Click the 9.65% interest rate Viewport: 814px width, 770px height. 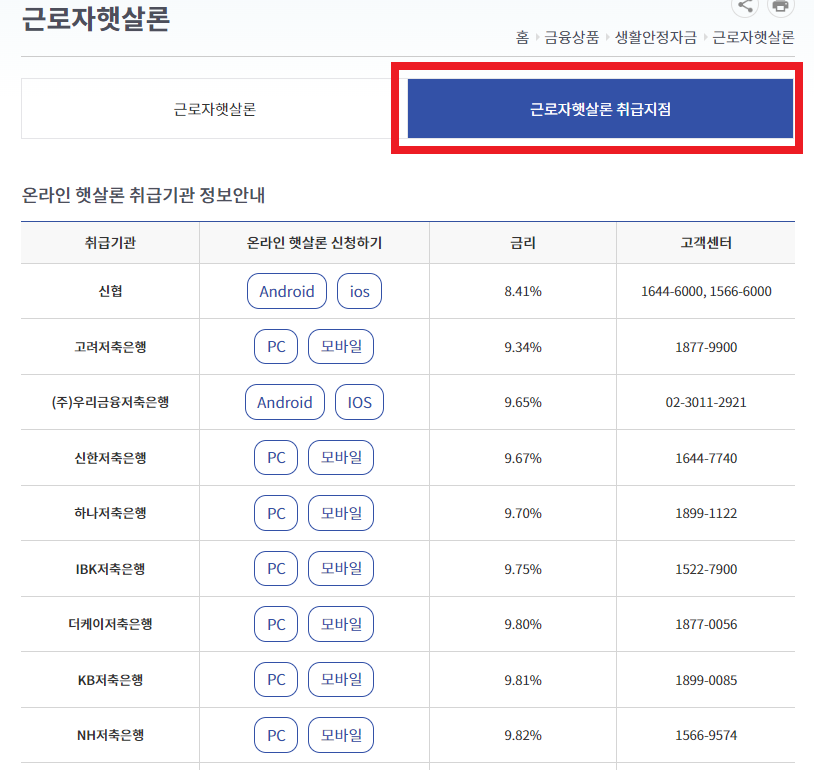click(x=523, y=402)
